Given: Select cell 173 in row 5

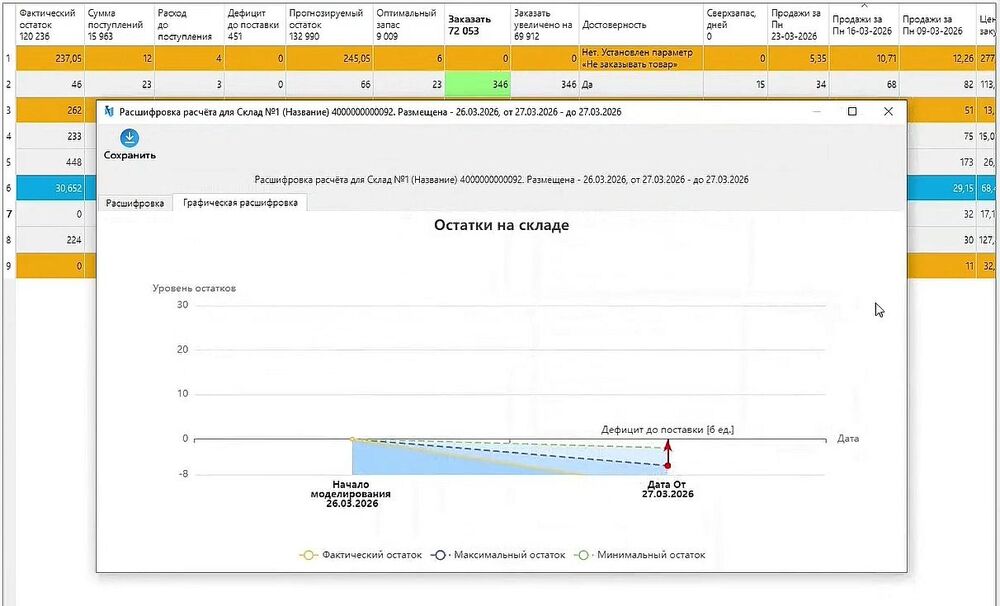Looking at the screenshot, I should point(941,162).
